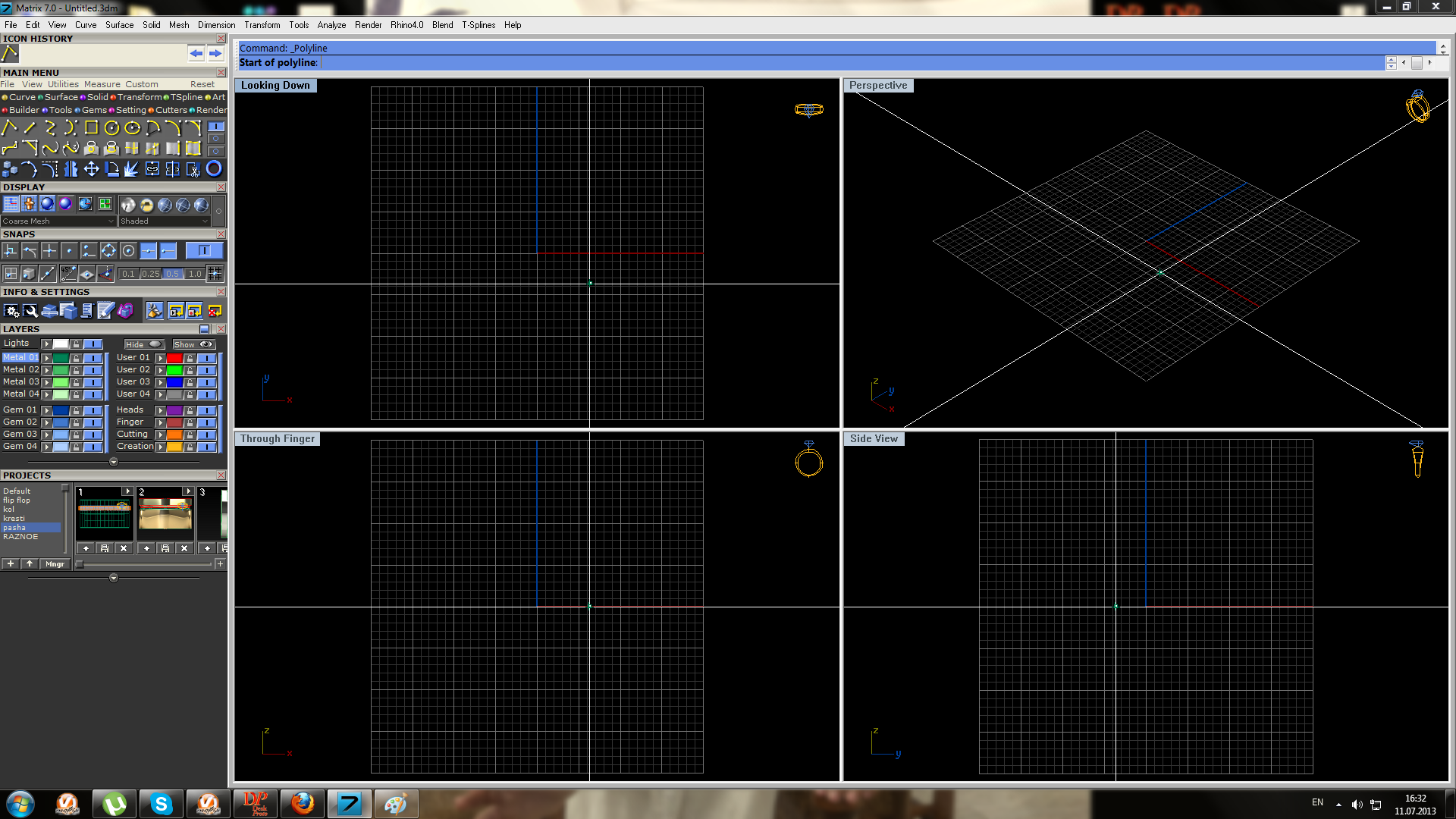This screenshot has width=1456, height=819.
Task: Go back in Icon History
Action: tap(196, 53)
